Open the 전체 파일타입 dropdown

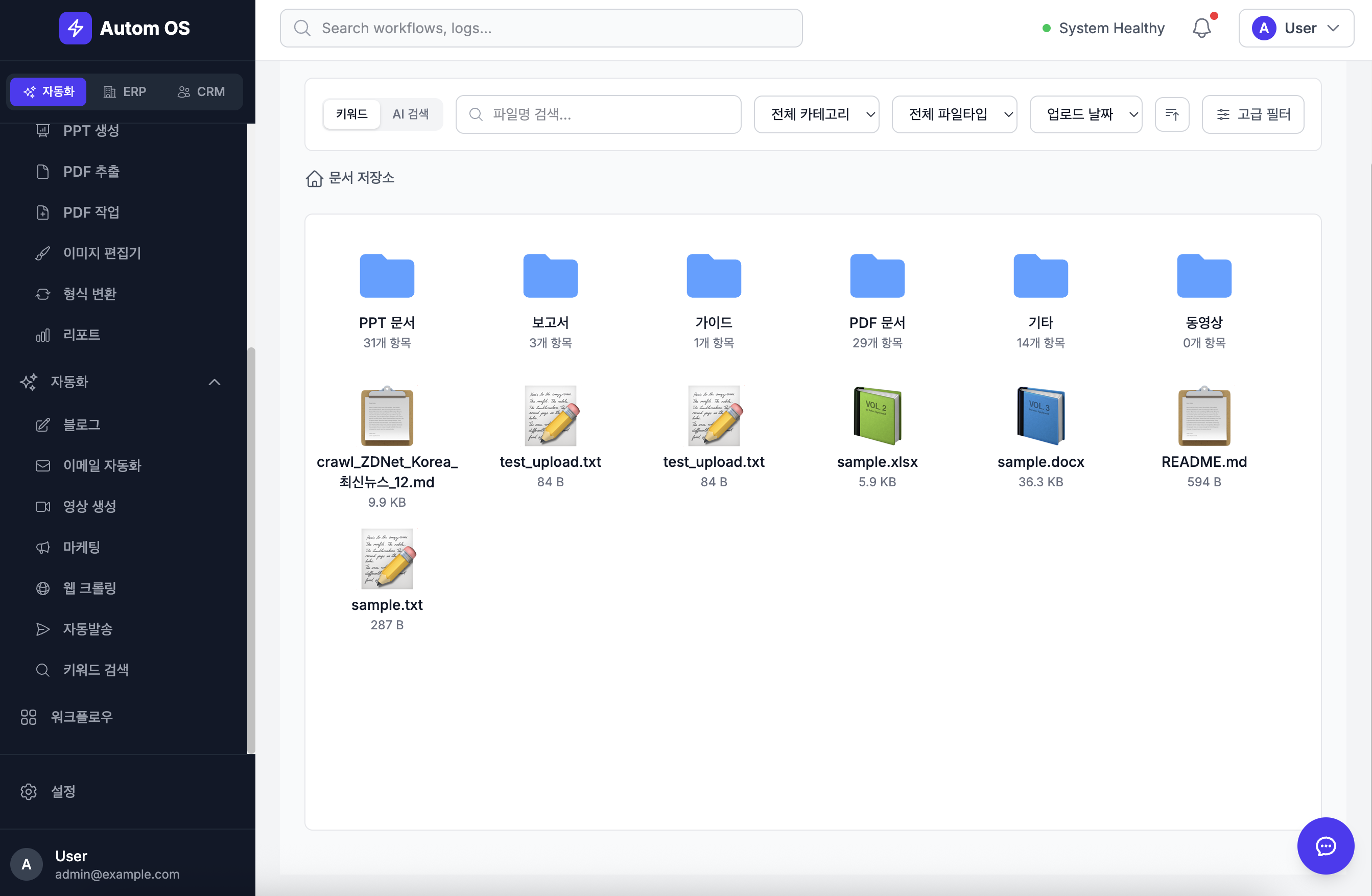point(954,114)
